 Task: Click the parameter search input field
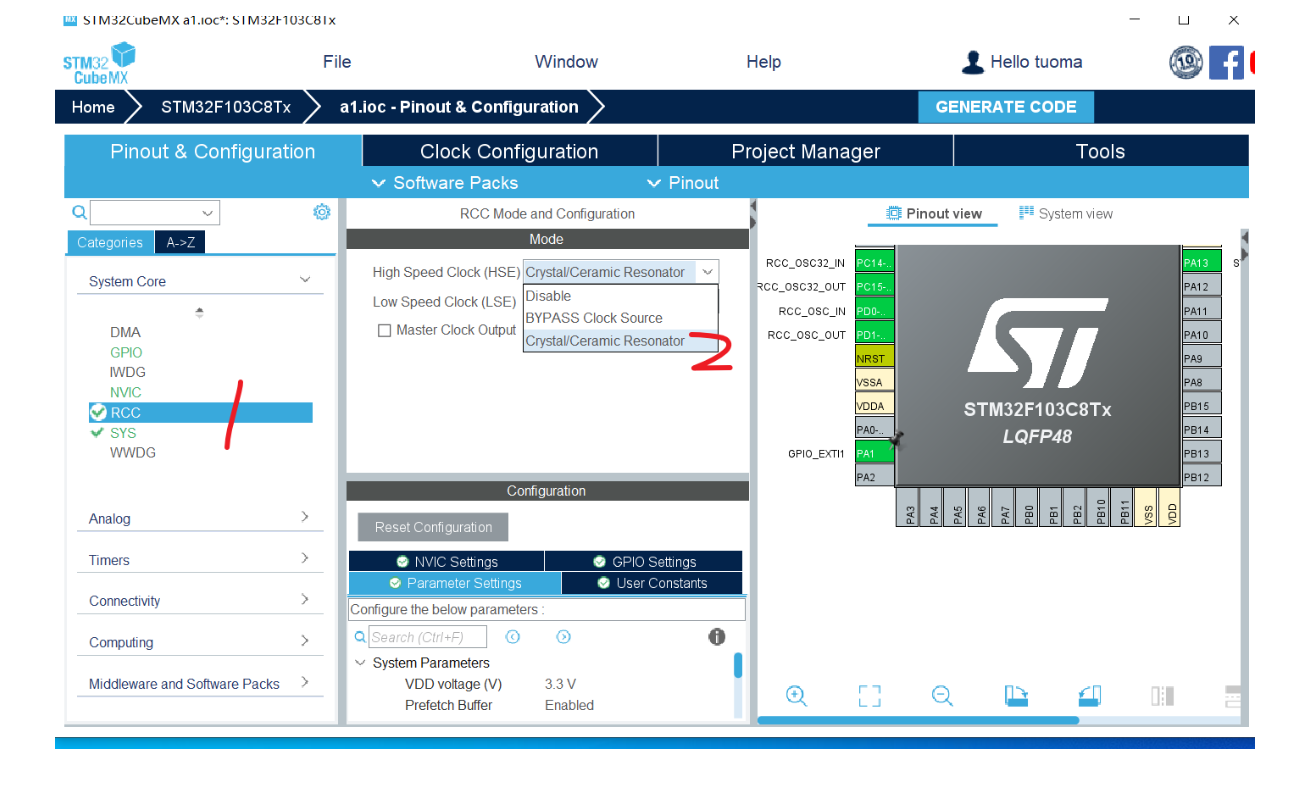[428, 637]
